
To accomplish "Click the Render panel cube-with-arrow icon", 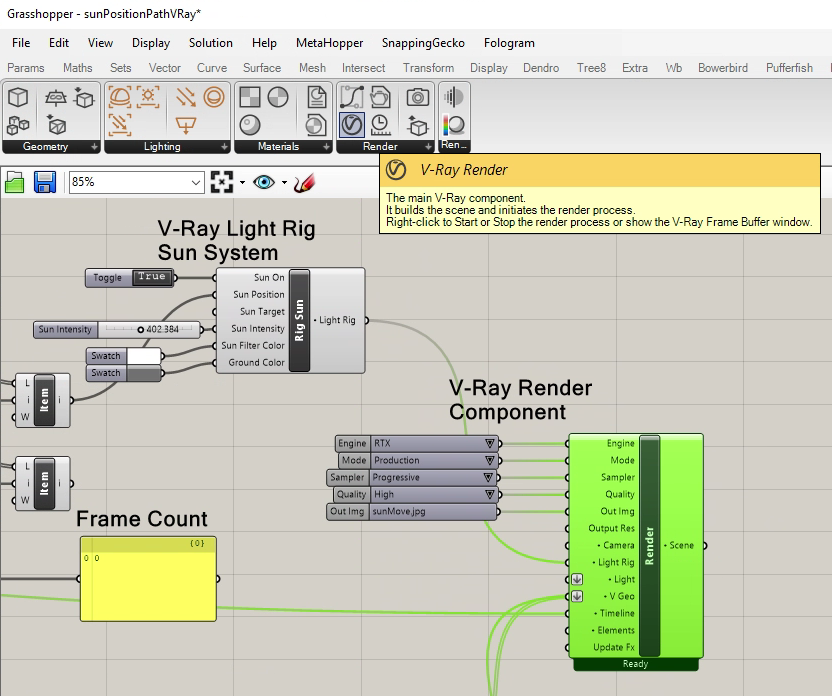I will pos(418,126).
